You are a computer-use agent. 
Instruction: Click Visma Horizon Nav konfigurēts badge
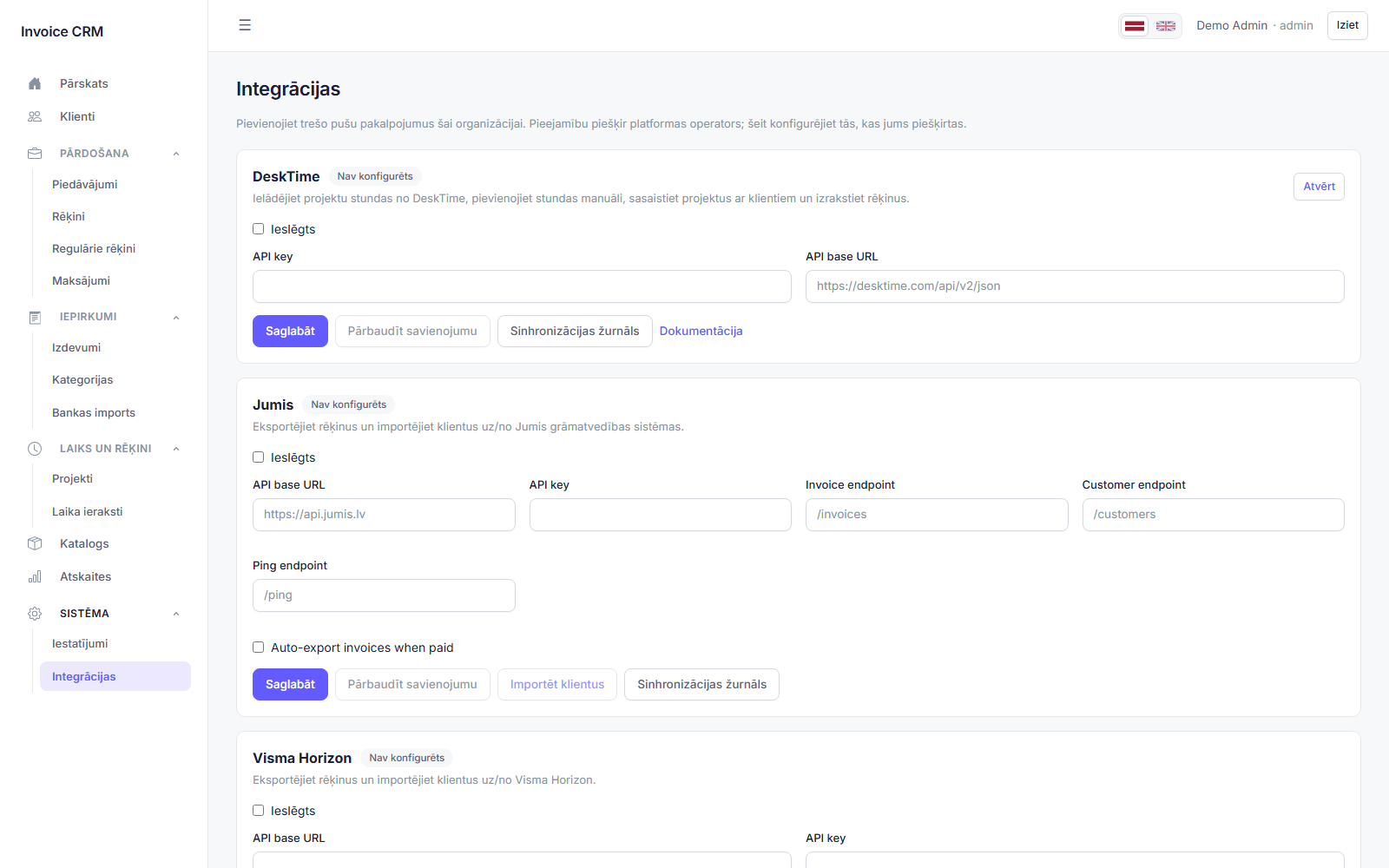(x=407, y=758)
